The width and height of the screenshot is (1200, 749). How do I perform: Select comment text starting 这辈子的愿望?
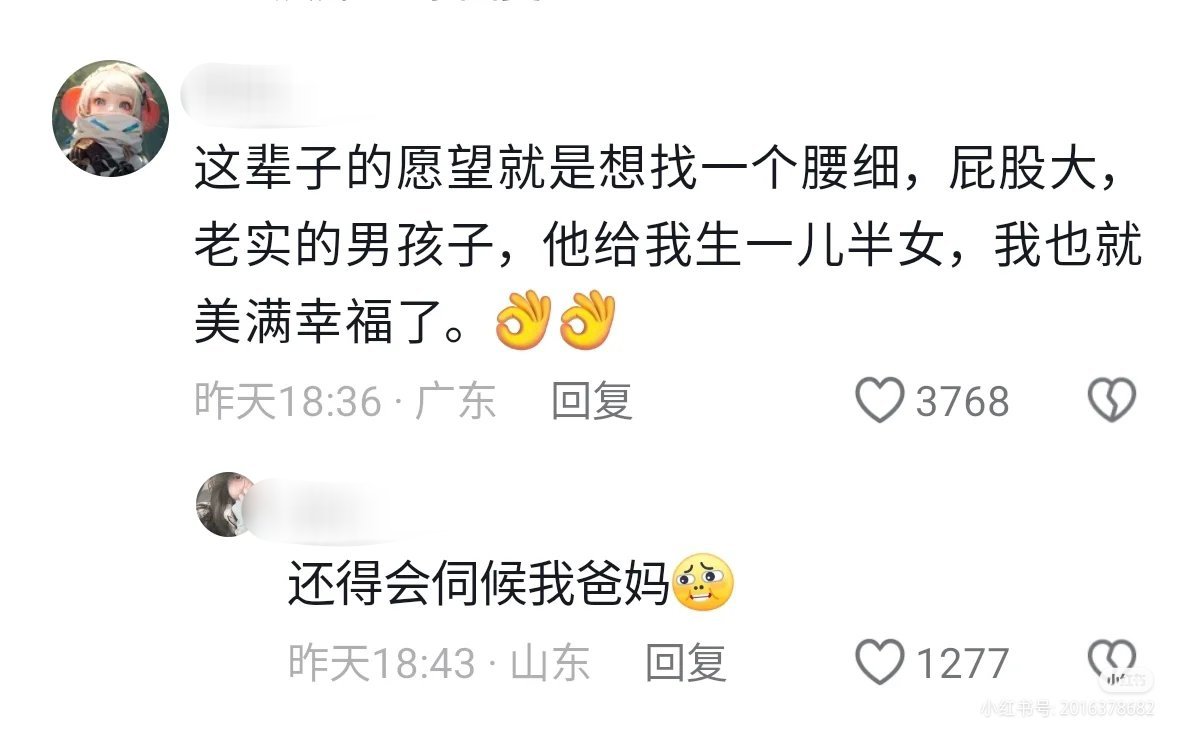pos(668,248)
